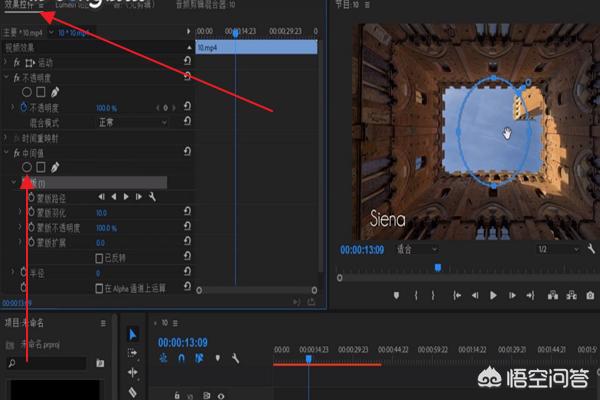
Task: Click the Selection tool arrow in timeline toolbar
Action: 133,333
